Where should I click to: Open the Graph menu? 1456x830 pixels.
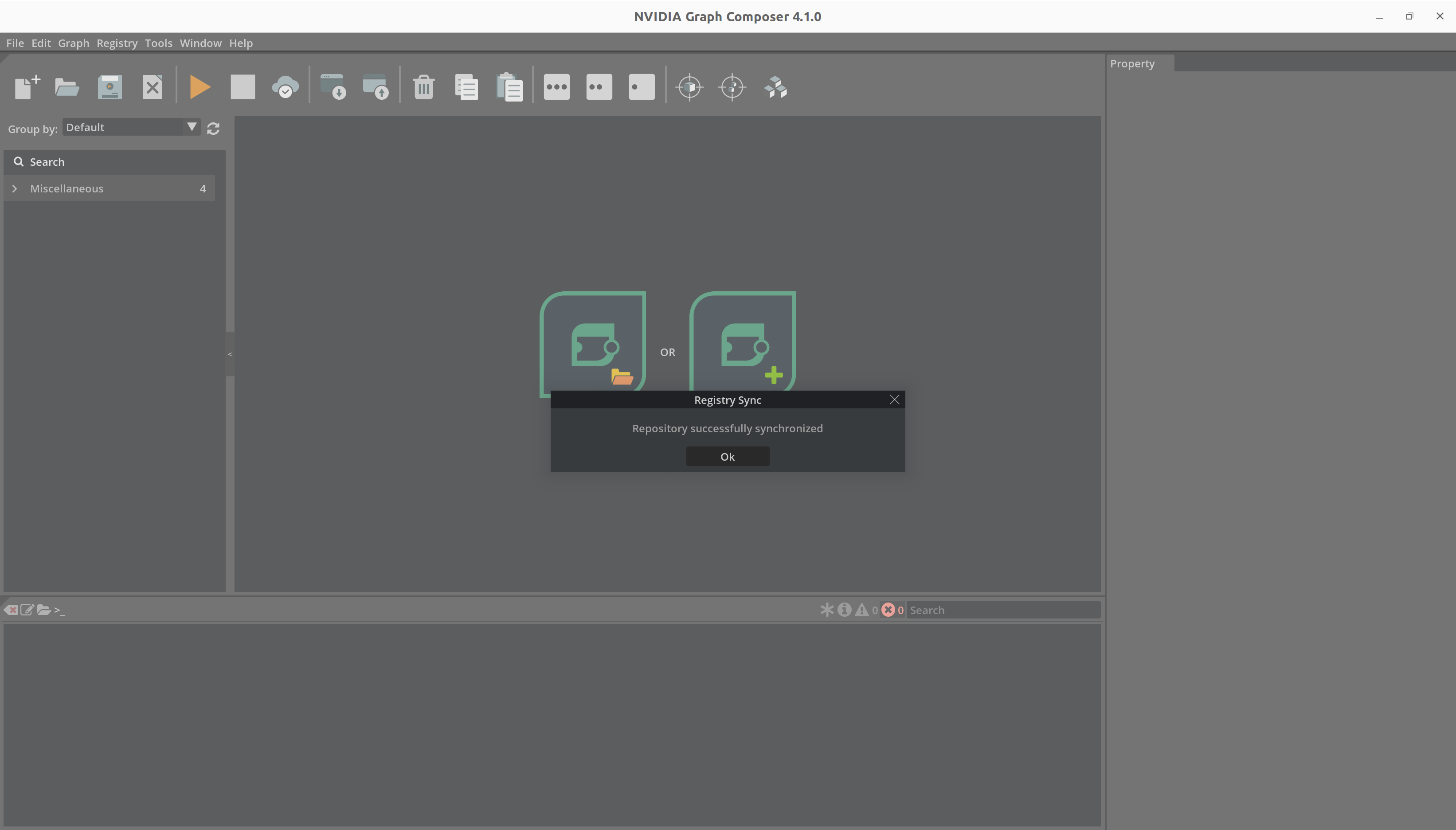pos(74,43)
